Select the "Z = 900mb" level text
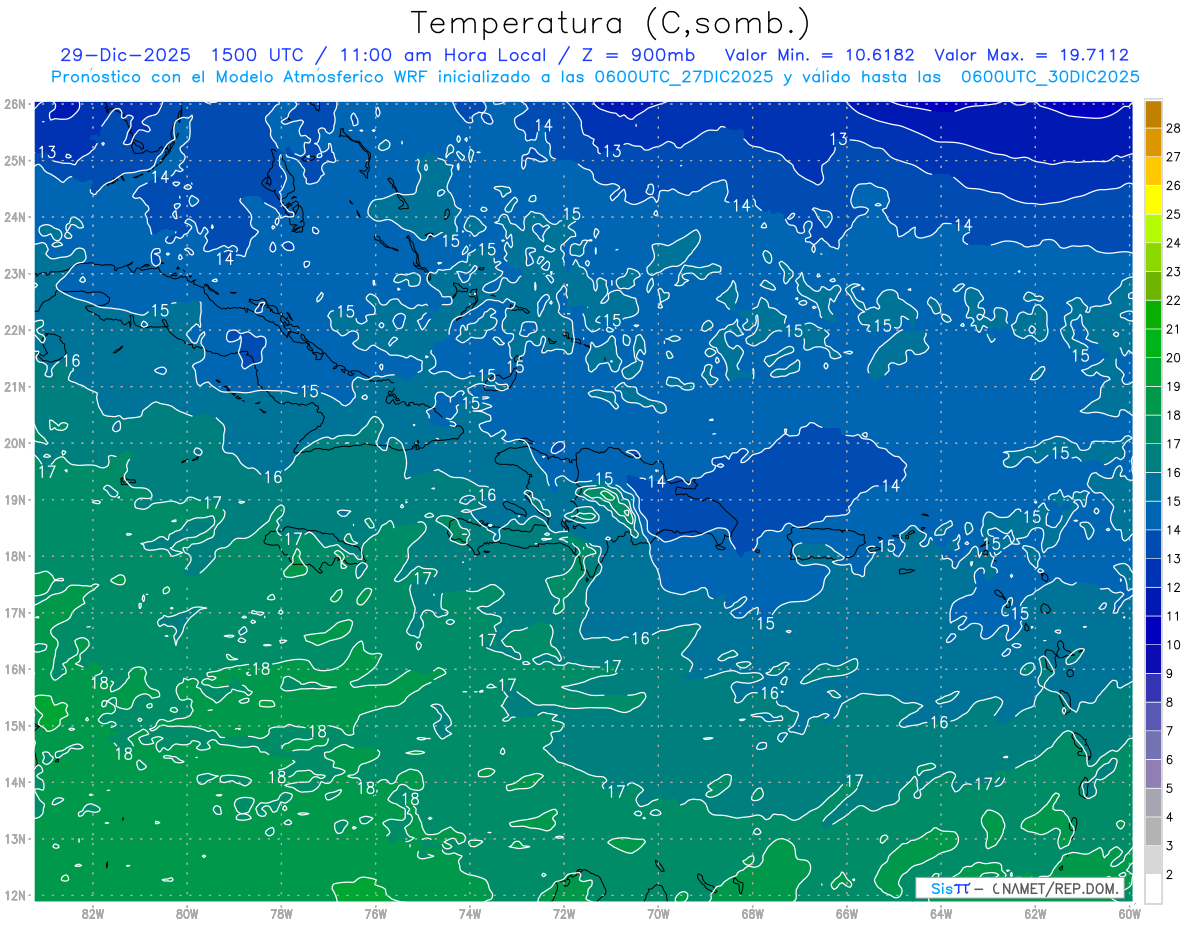The width and height of the screenshot is (1200, 927). (x=638, y=55)
